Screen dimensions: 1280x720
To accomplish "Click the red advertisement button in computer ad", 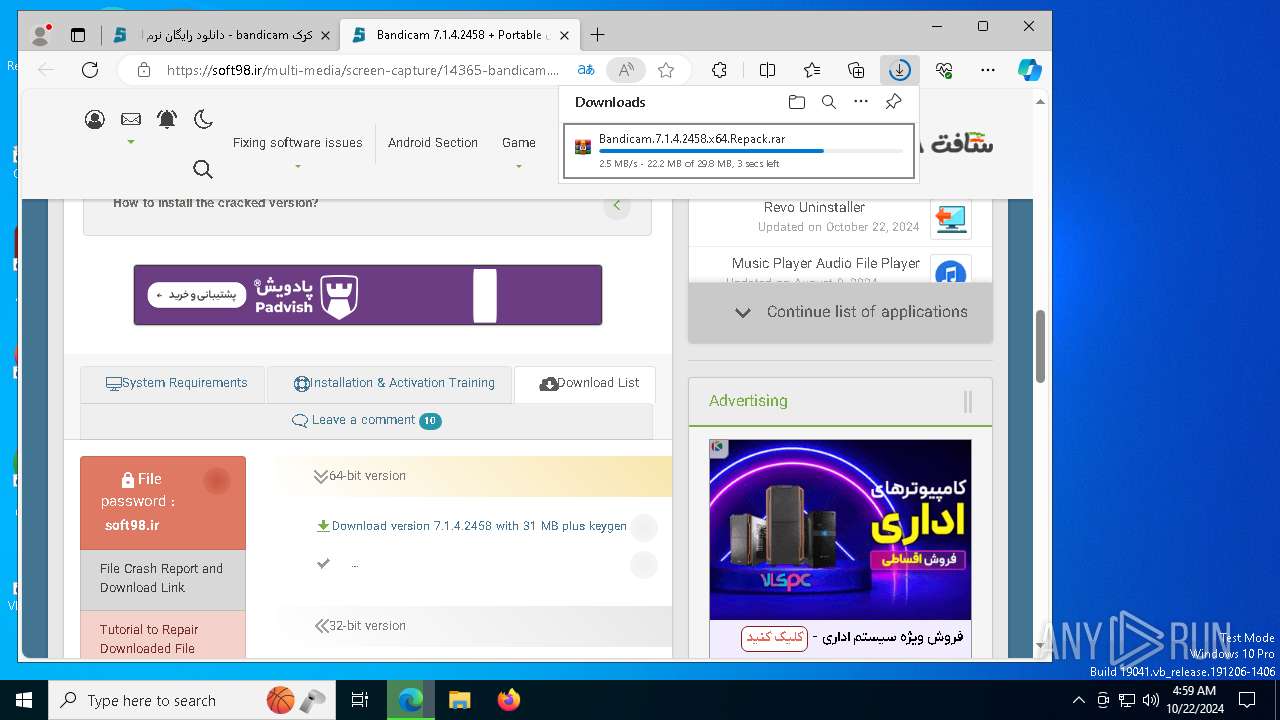I will pyautogui.click(x=774, y=638).
